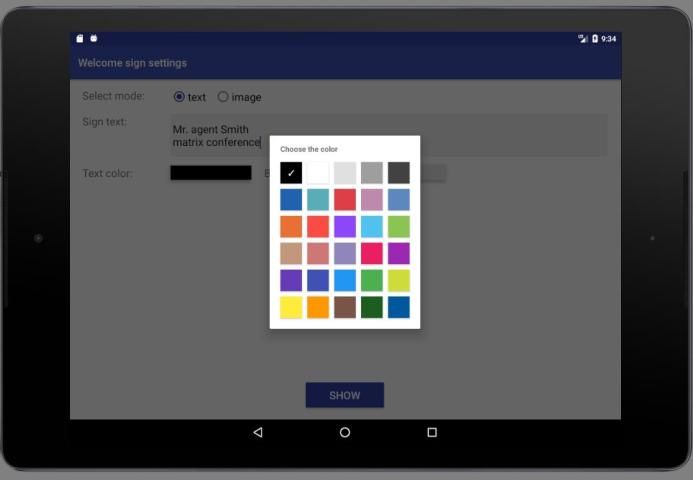Click the SHOW button
The height and width of the screenshot is (480, 693).
coord(344,395)
